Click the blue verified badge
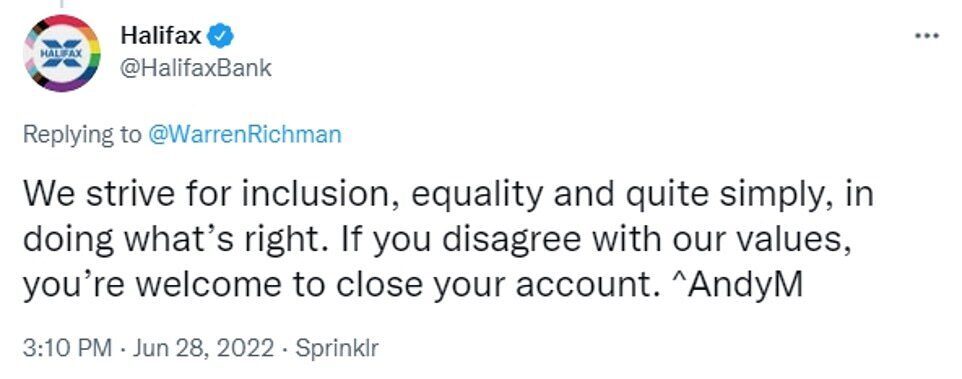This screenshot has height=379, width=962. click(x=220, y=37)
